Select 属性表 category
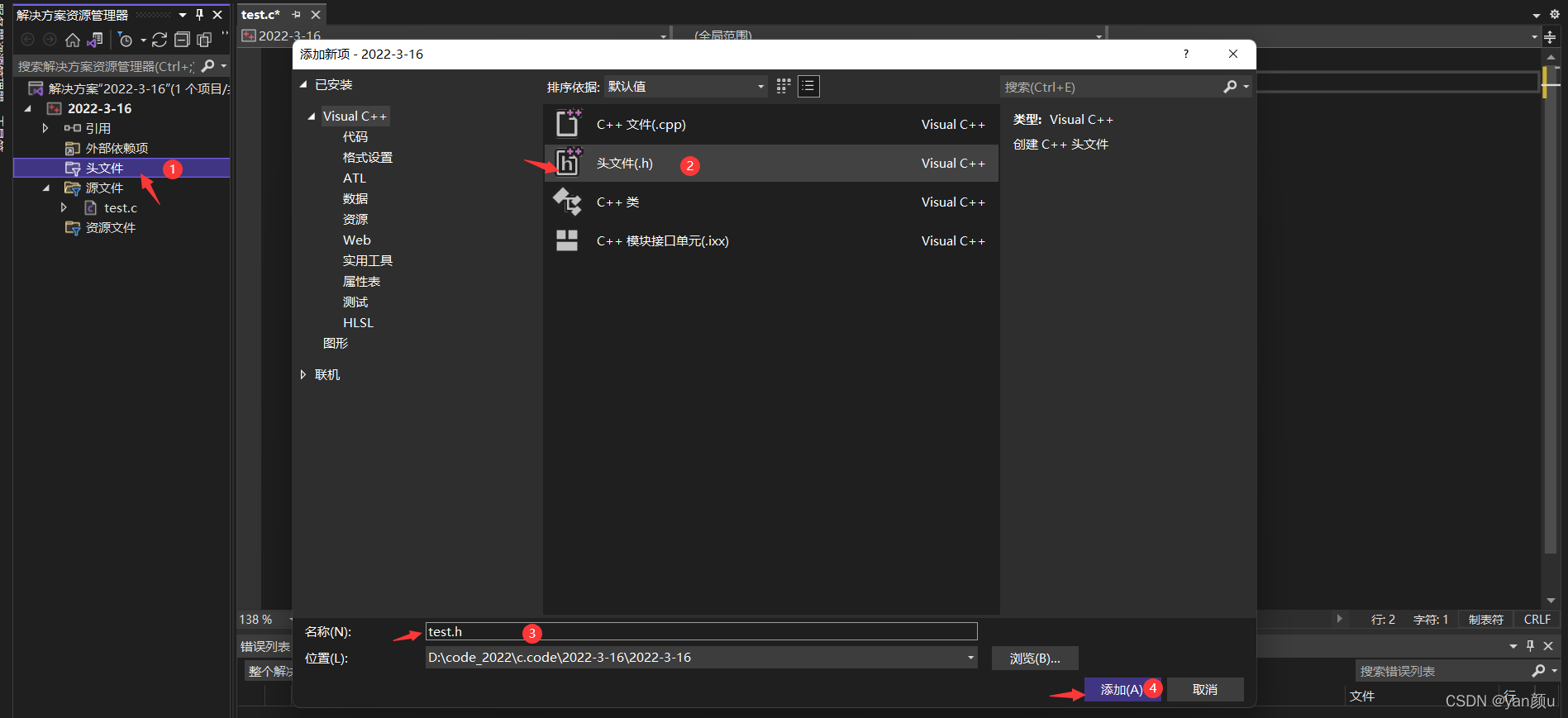Viewport: 1568px width, 718px height. click(x=361, y=282)
